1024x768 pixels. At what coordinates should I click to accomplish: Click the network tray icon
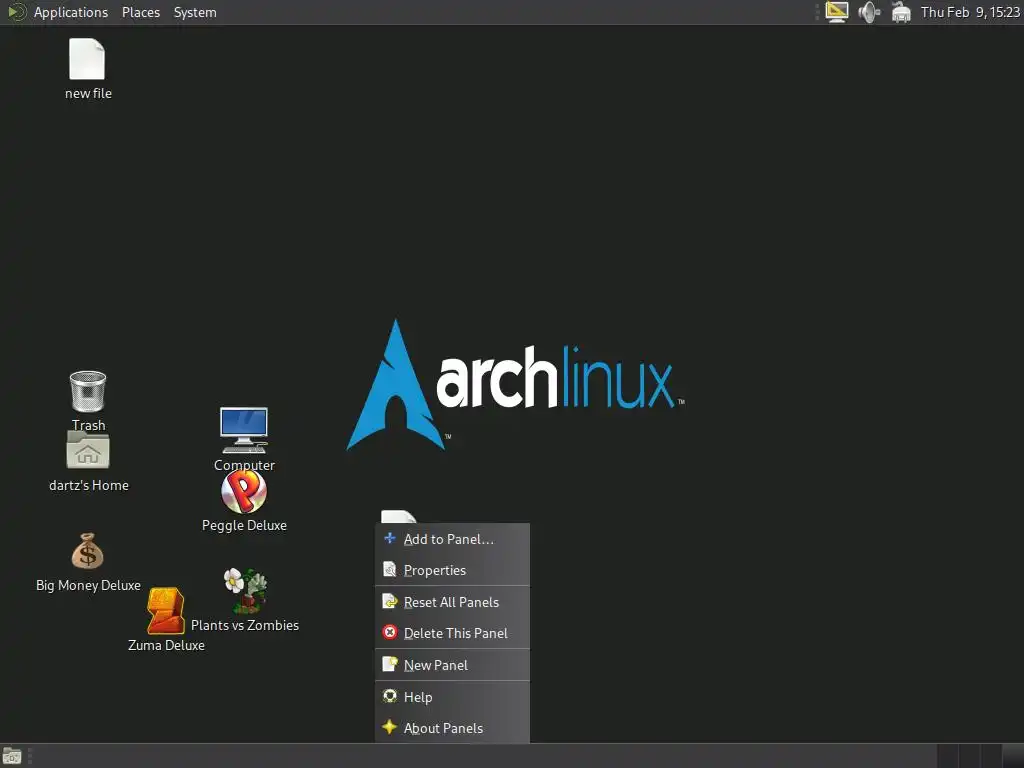click(x=901, y=12)
